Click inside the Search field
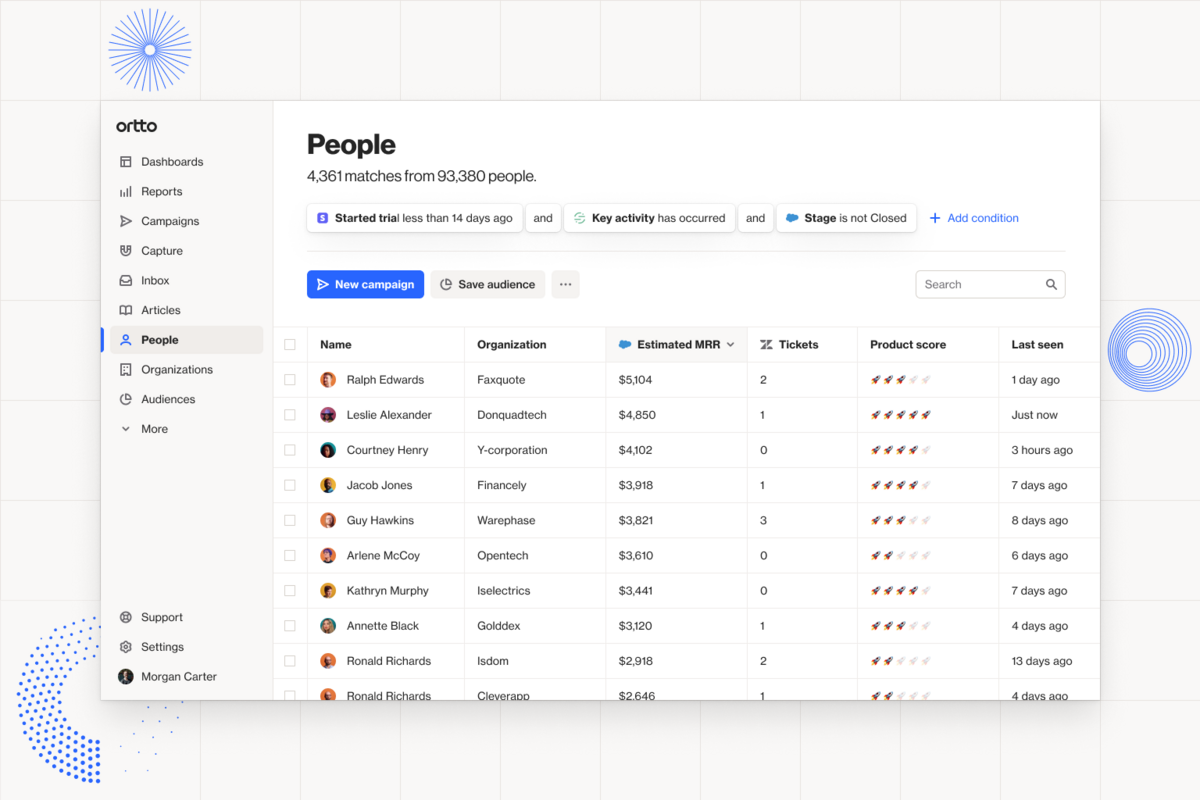Screen dimensions: 1200x800 pos(975,284)
